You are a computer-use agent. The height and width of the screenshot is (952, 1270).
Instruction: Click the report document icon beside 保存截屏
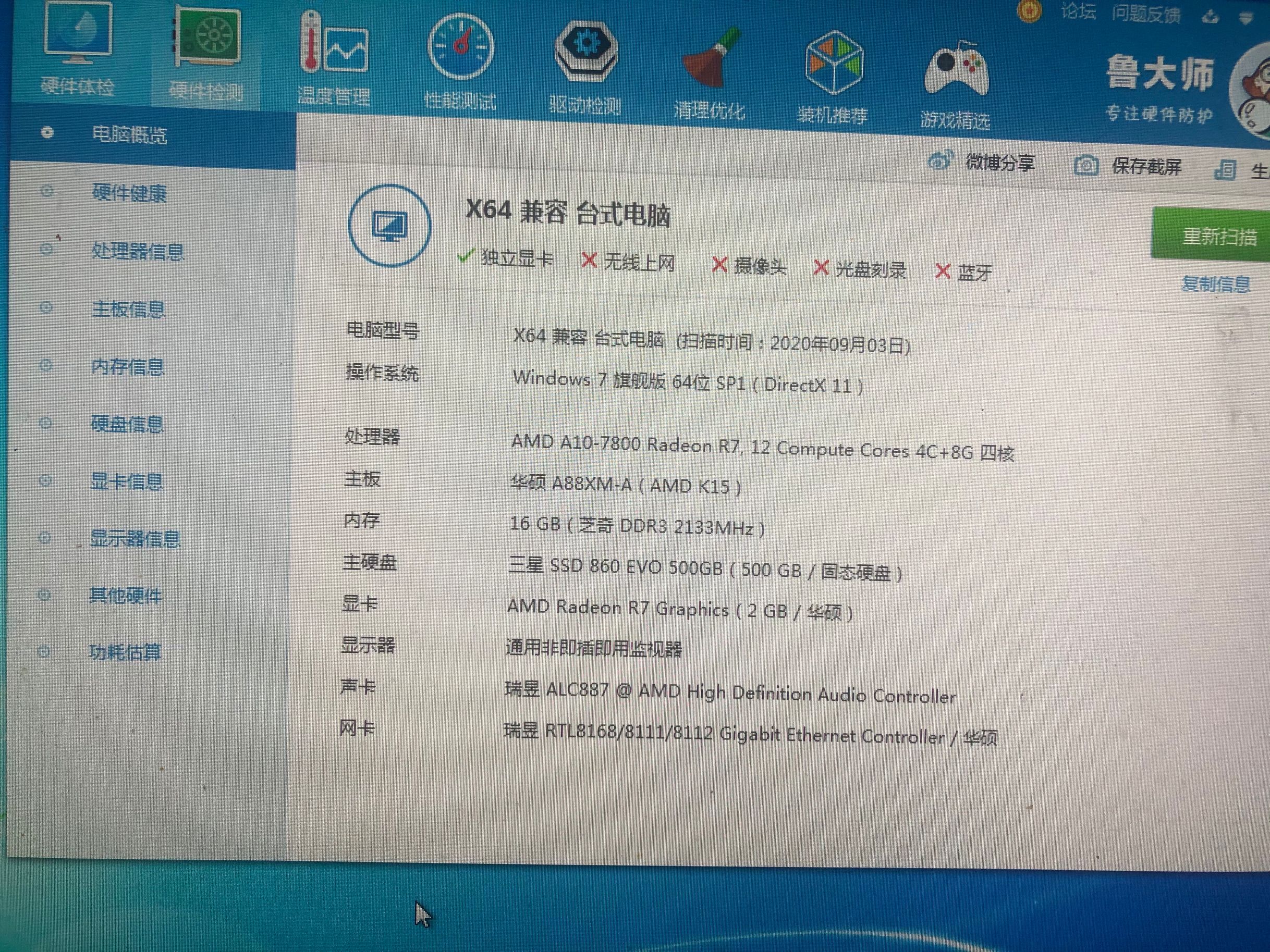point(1225,170)
